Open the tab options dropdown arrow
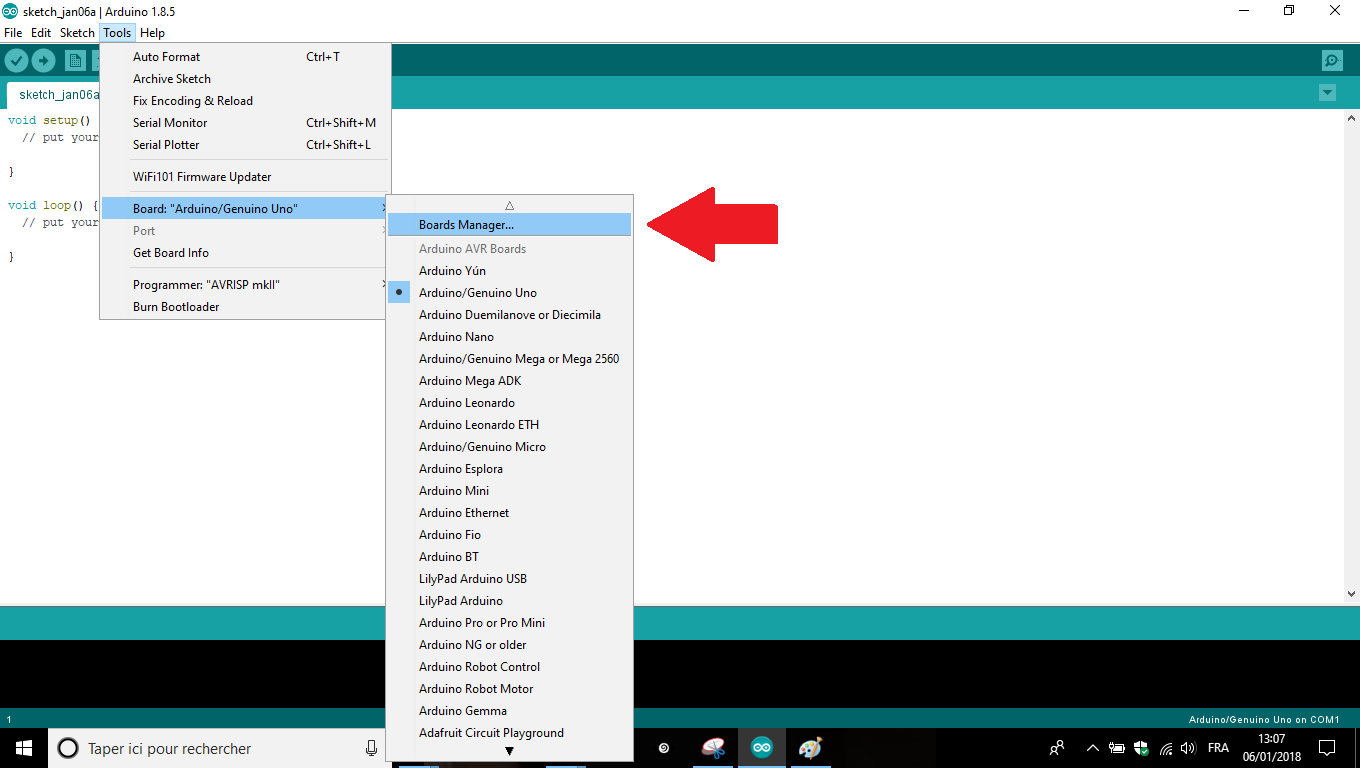1360x768 pixels. point(1327,93)
